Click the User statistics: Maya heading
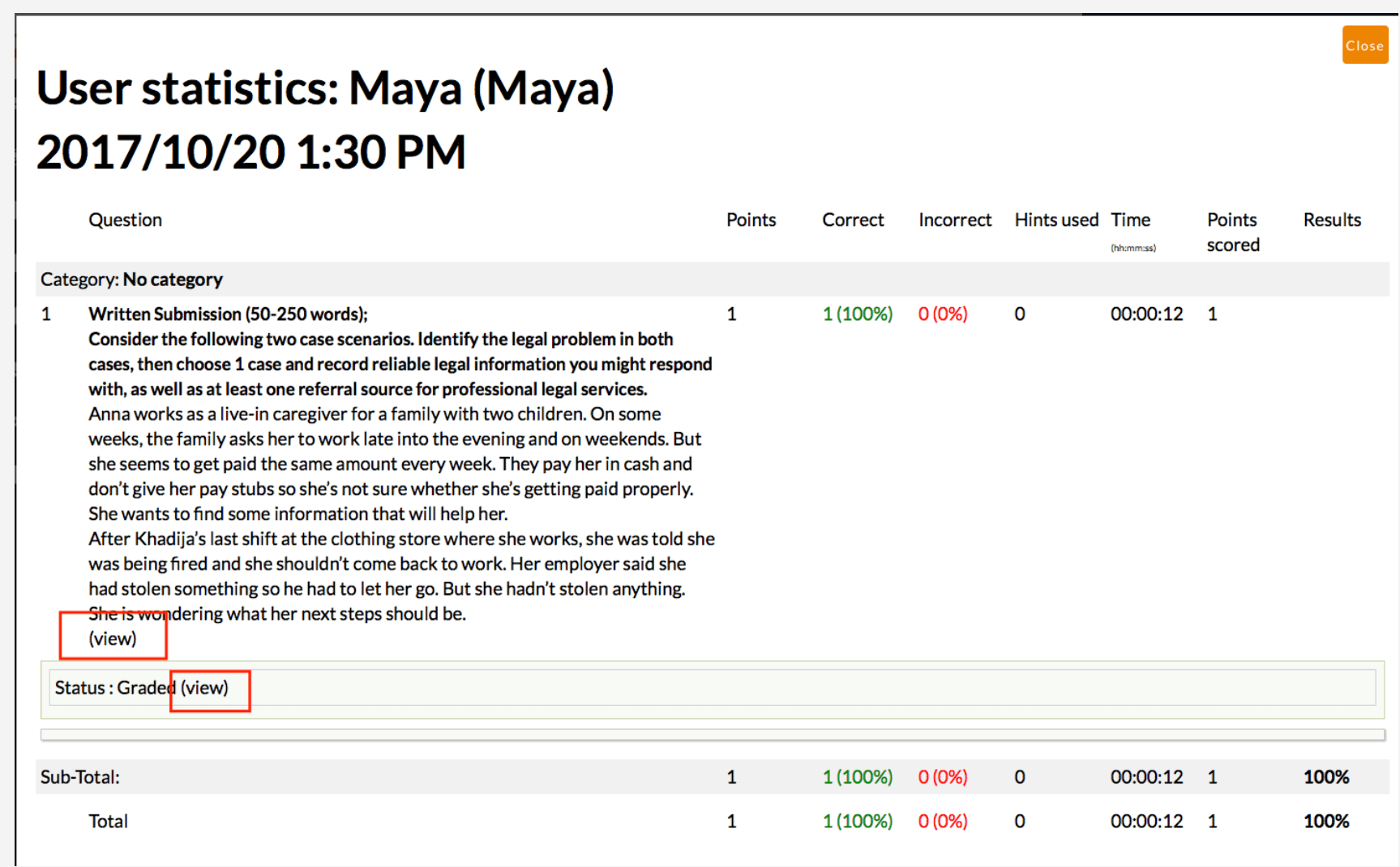Screen dimensions: 1400x867 pos(325,88)
